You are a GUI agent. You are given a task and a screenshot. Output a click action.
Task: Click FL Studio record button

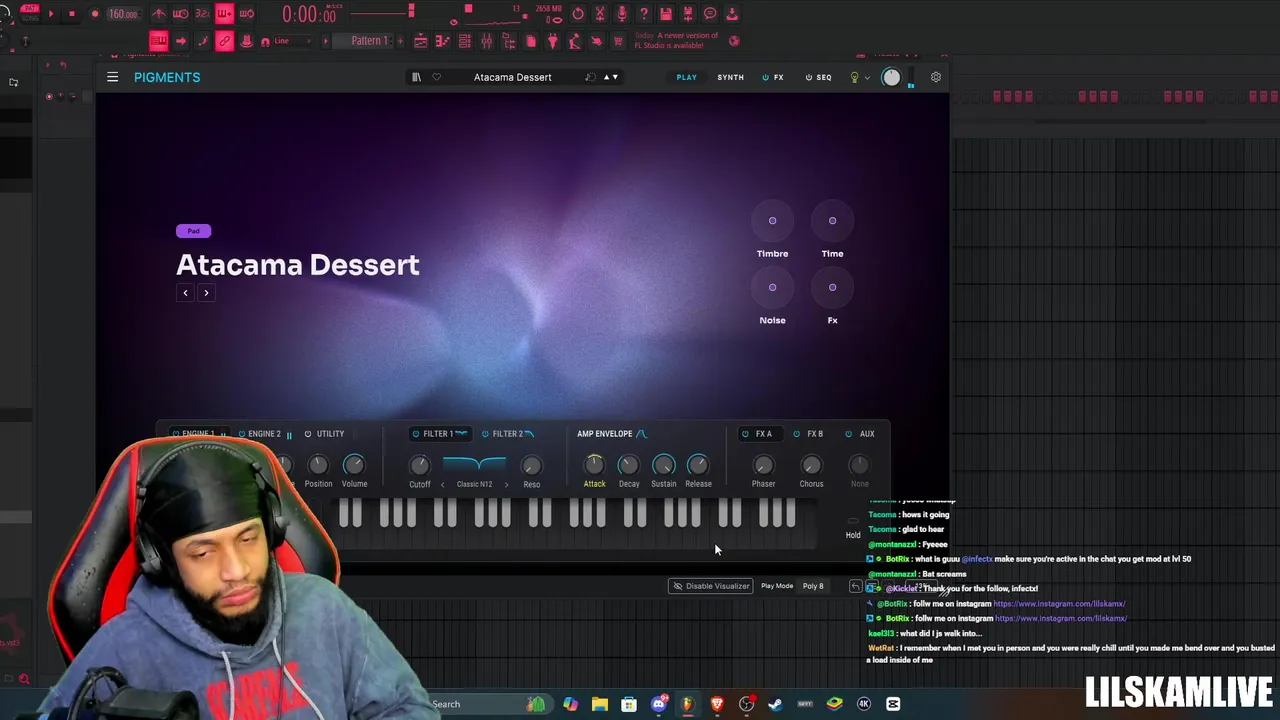point(94,14)
